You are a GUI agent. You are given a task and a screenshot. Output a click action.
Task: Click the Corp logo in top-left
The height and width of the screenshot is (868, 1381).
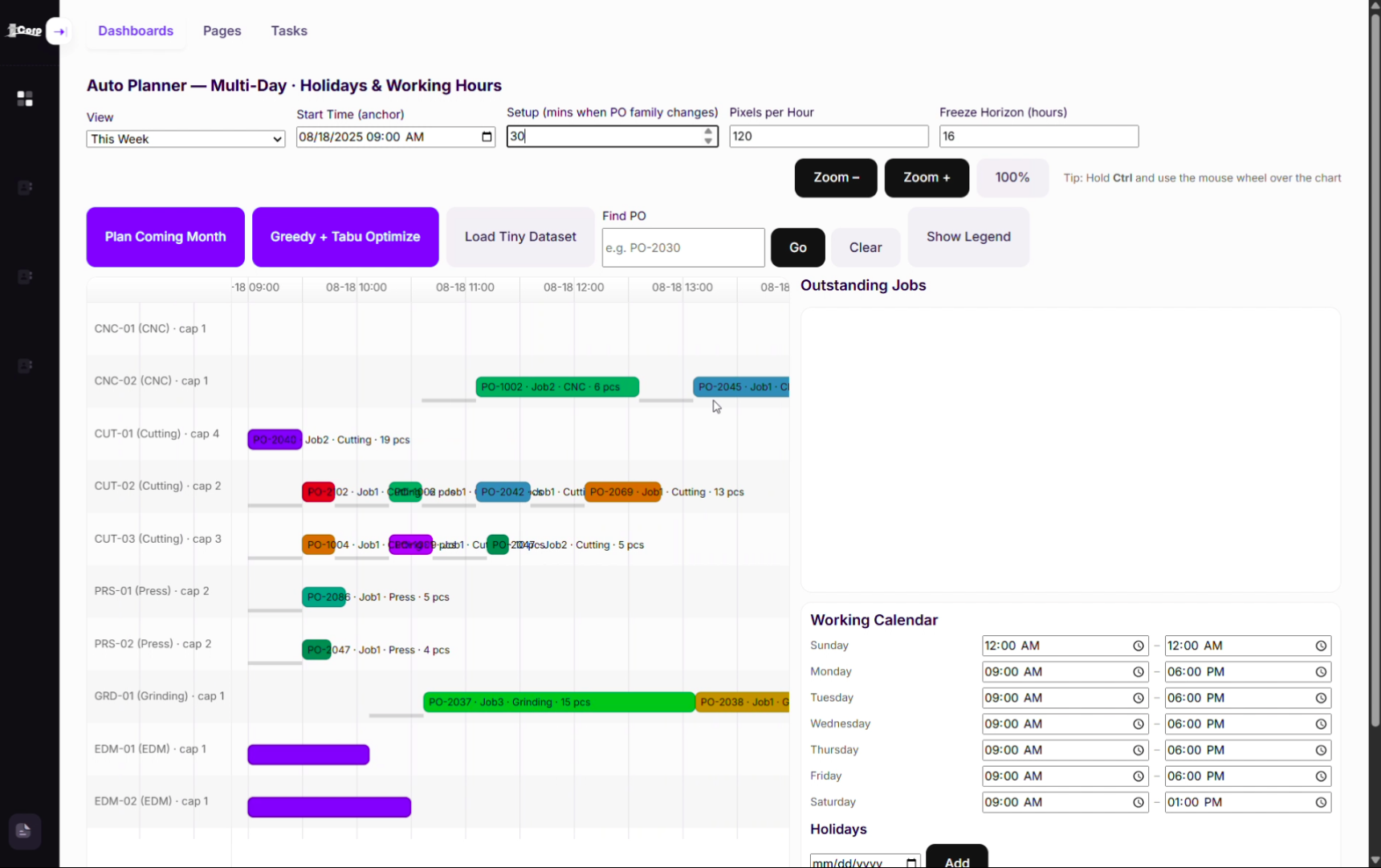tap(25, 31)
